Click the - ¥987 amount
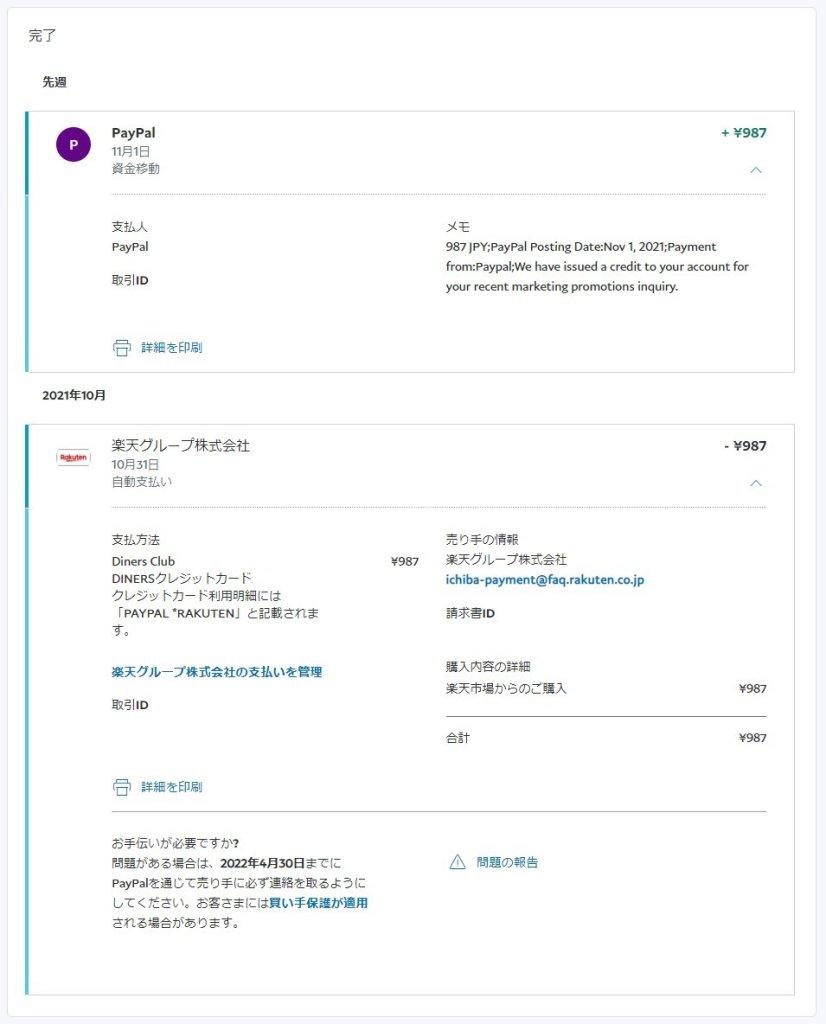 point(745,446)
